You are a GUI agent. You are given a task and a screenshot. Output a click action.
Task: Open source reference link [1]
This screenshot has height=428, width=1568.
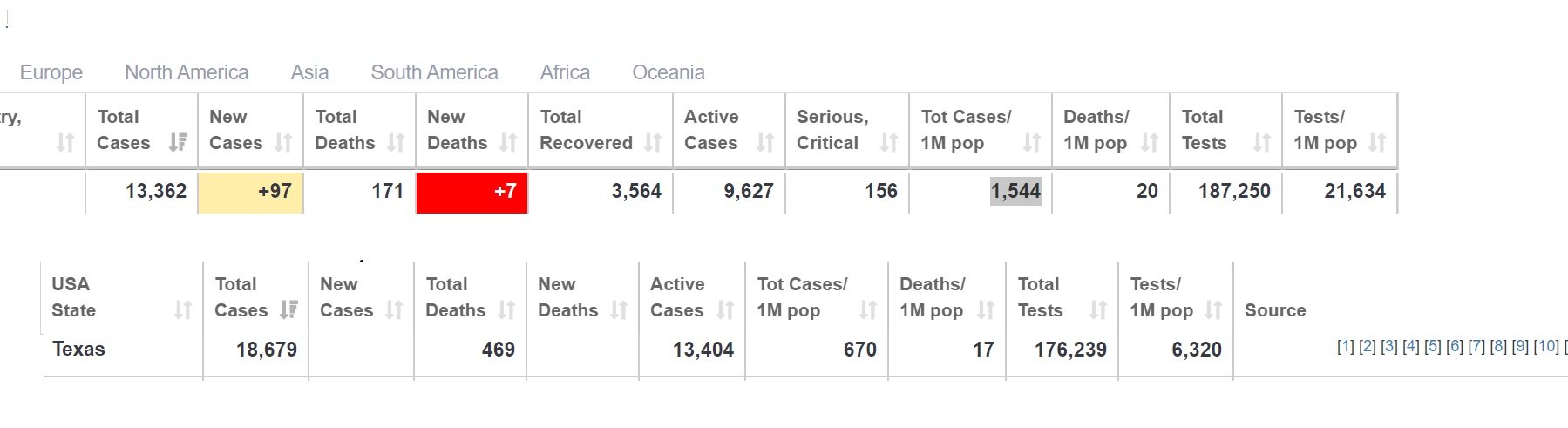click(x=1346, y=346)
